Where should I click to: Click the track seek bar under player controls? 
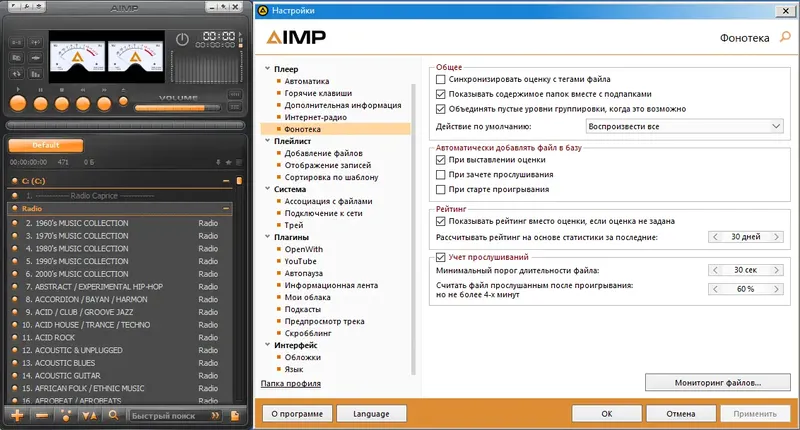[125, 125]
